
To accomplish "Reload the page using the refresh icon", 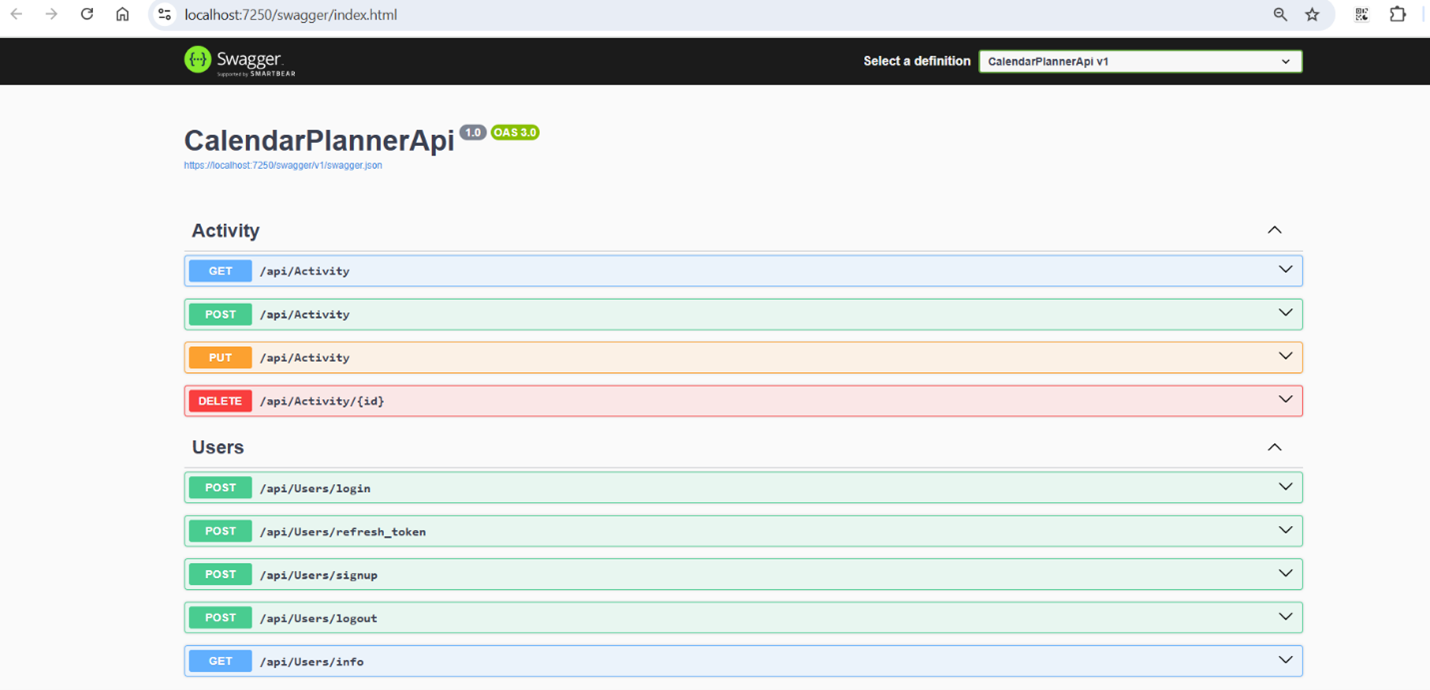I will pos(86,15).
